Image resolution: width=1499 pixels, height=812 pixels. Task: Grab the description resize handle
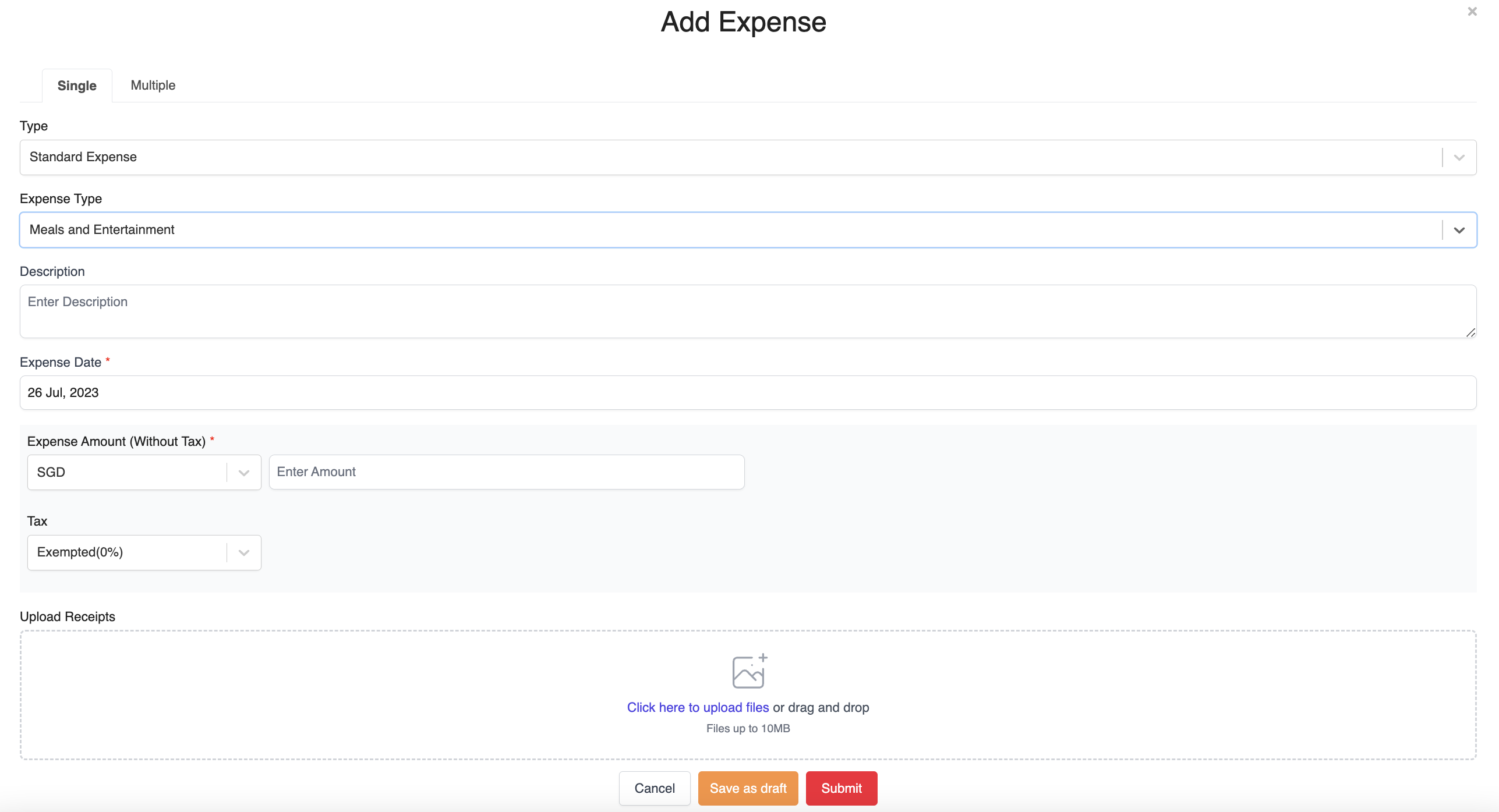tap(1470, 332)
